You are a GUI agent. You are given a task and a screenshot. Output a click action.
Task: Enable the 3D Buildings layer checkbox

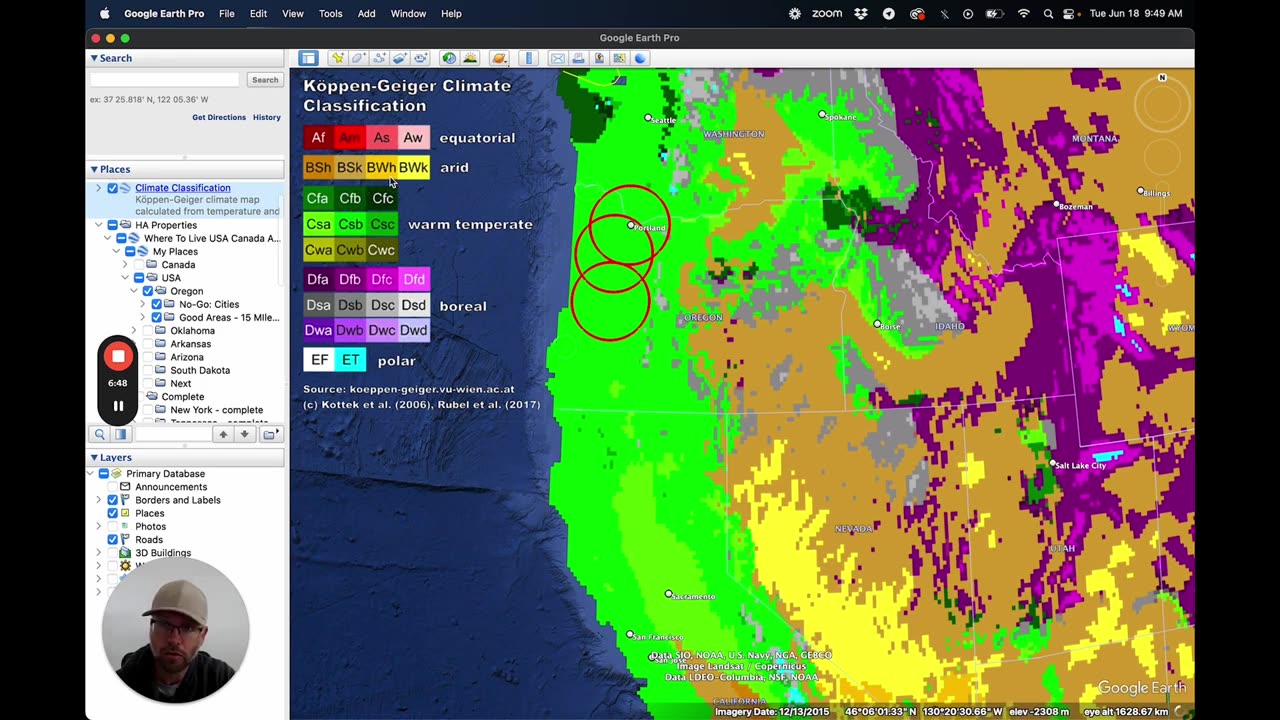click(x=112, y=553)
